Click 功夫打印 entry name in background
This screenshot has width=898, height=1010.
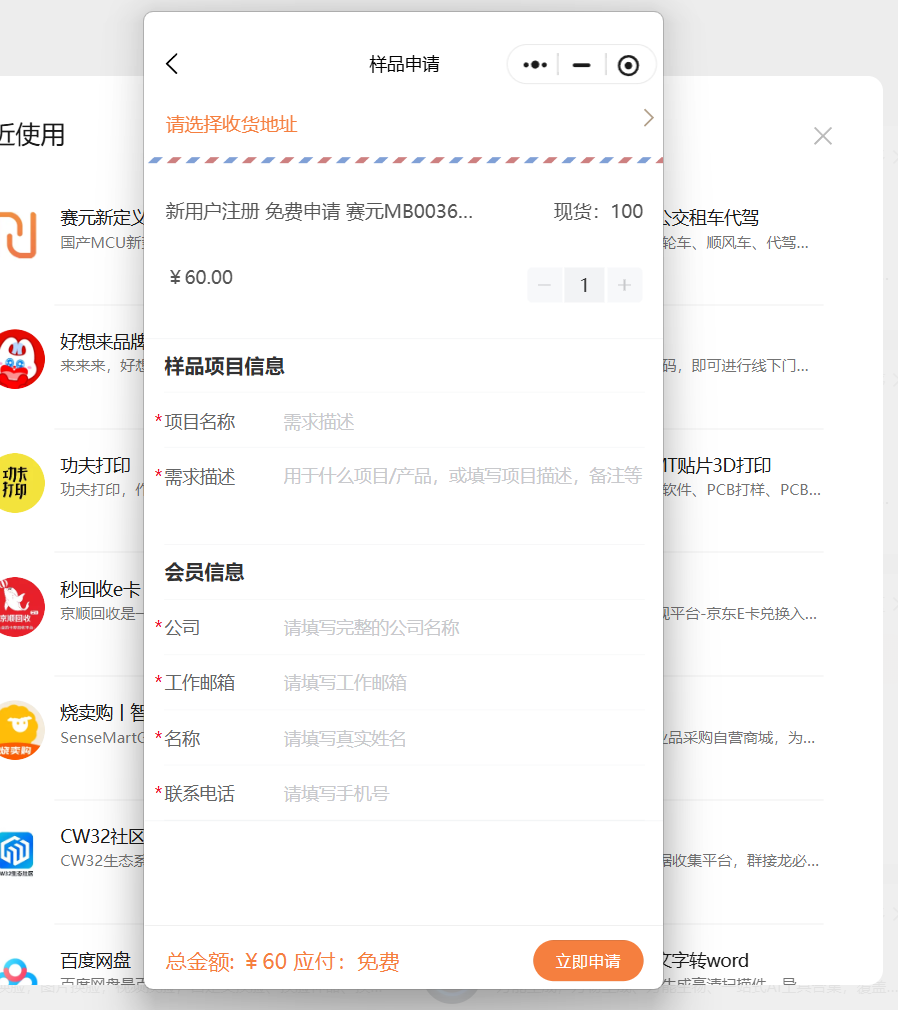(95, 465)
